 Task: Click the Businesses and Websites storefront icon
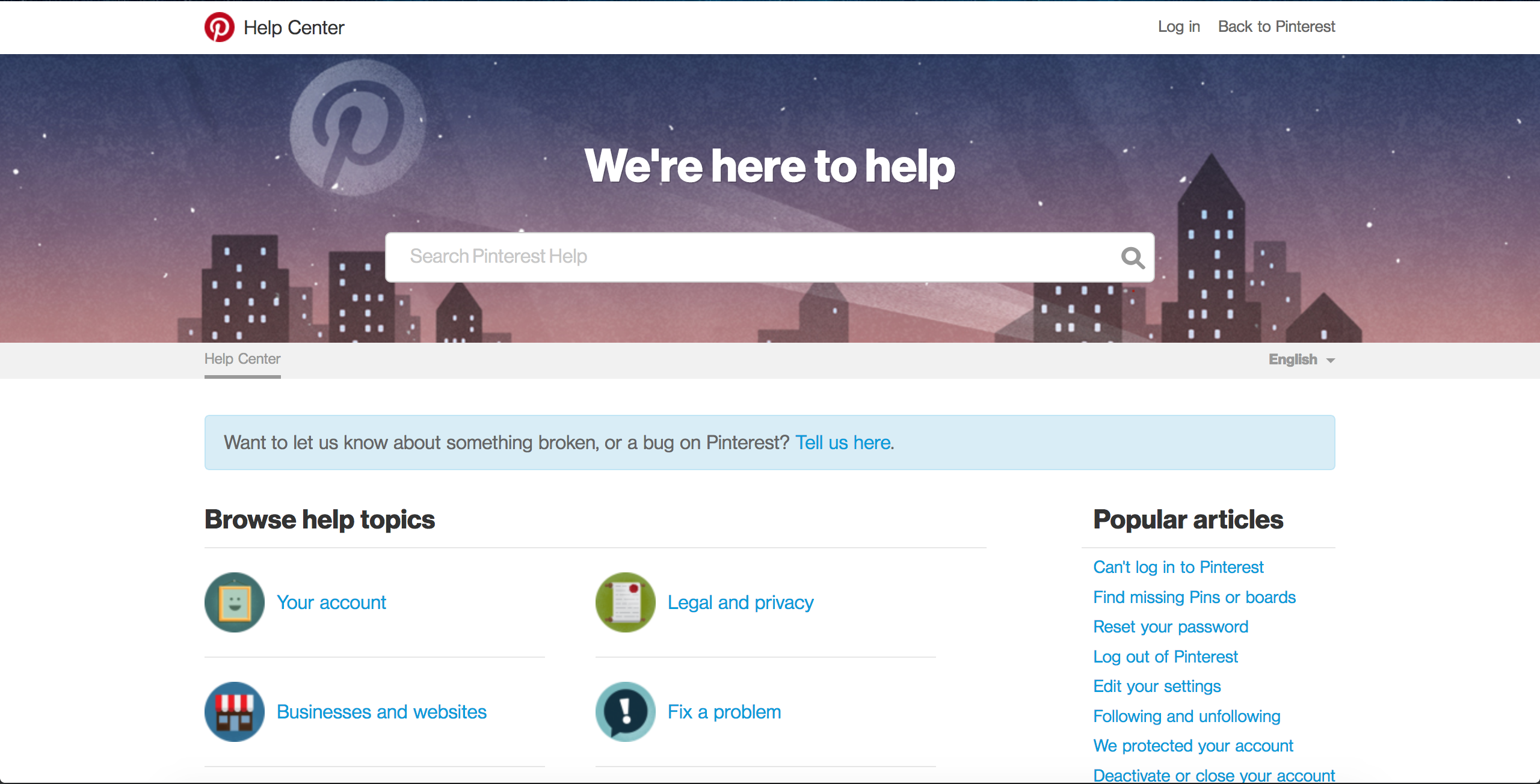pyautogui.click(x=234, y=712)
